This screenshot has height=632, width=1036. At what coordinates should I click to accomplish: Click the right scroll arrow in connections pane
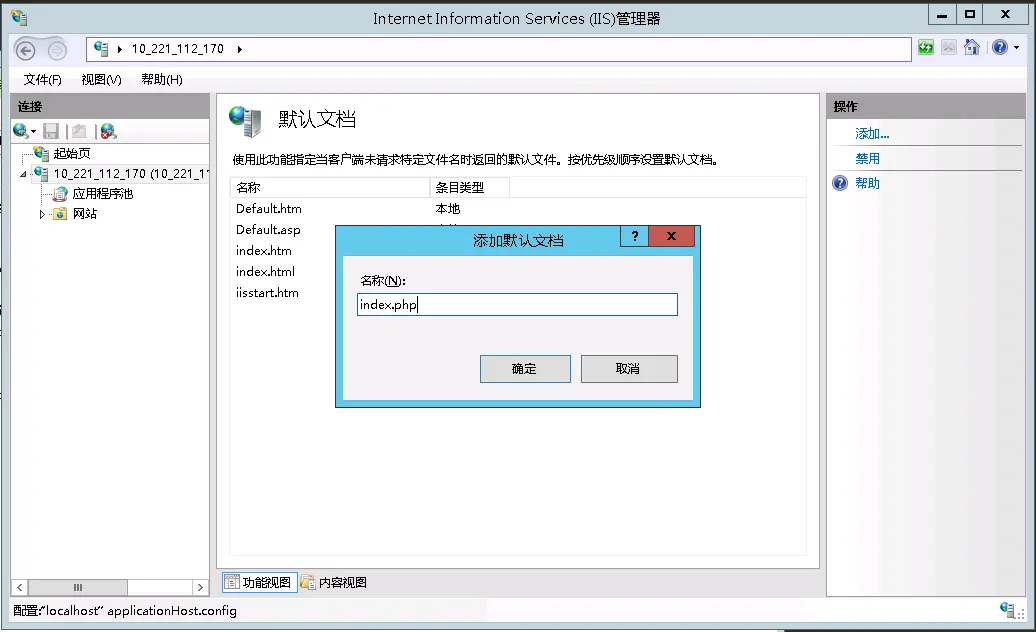click(200, 587)
